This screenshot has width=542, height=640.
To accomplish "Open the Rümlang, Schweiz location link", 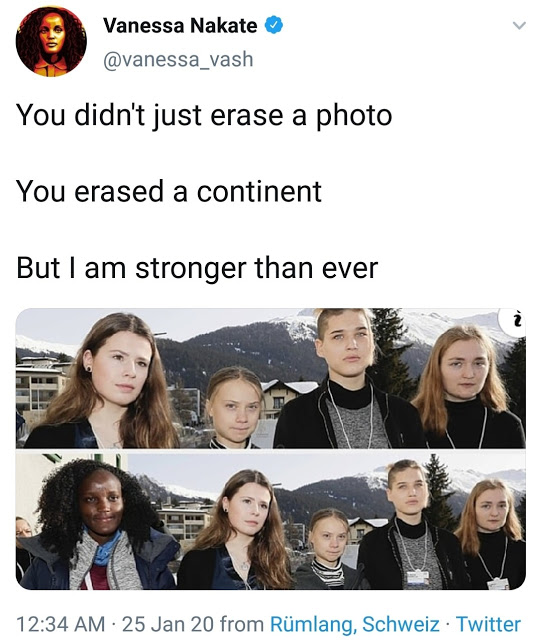I will click(x=355, y=624).
